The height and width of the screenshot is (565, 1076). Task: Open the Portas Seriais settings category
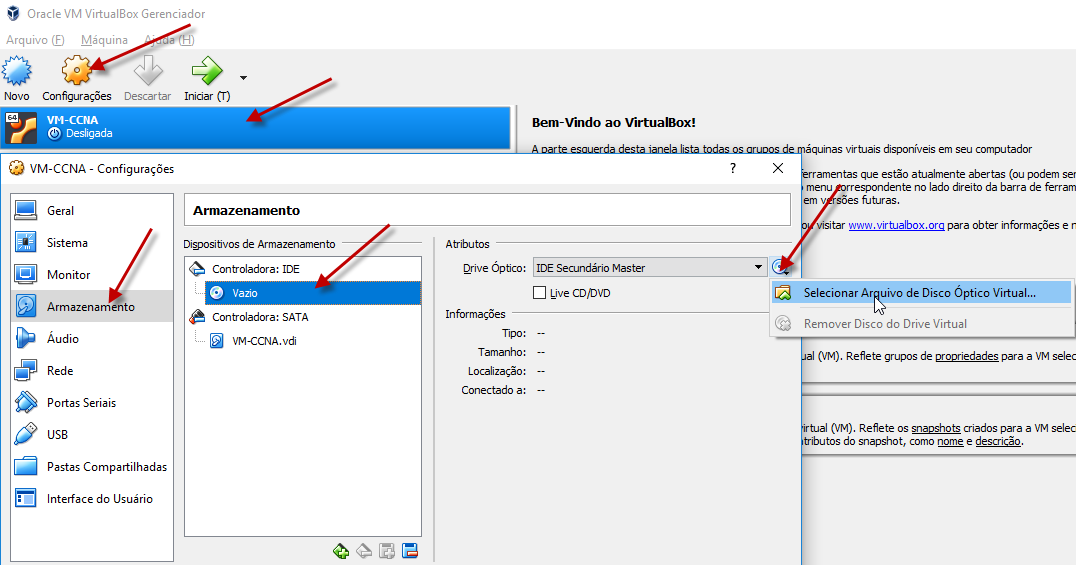[92, 402]
